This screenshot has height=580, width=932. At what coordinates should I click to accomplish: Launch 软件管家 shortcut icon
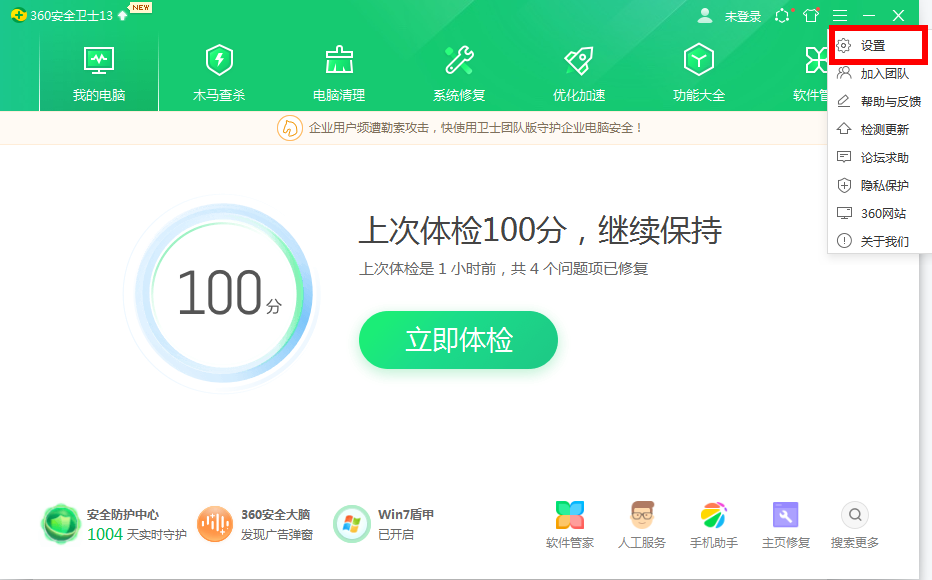click(569, 515)
